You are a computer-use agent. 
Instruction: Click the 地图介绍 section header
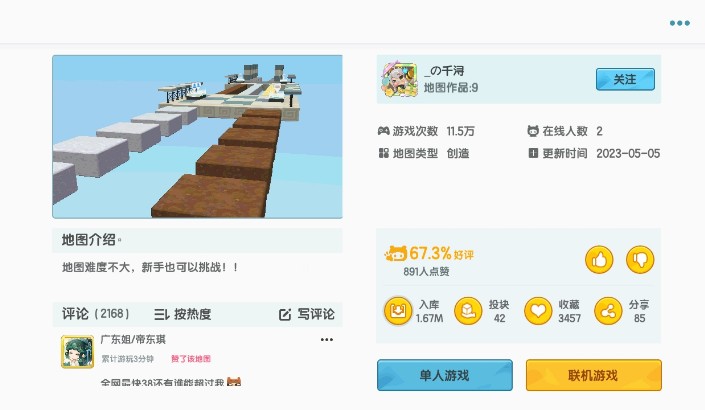89,240
